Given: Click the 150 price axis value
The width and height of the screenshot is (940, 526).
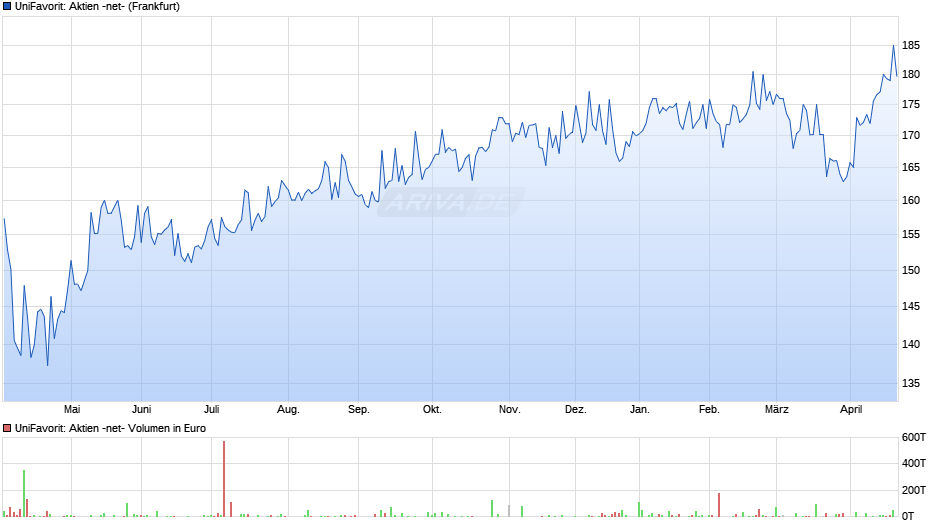Looking at the screenshot, I should tap(911, 270).
